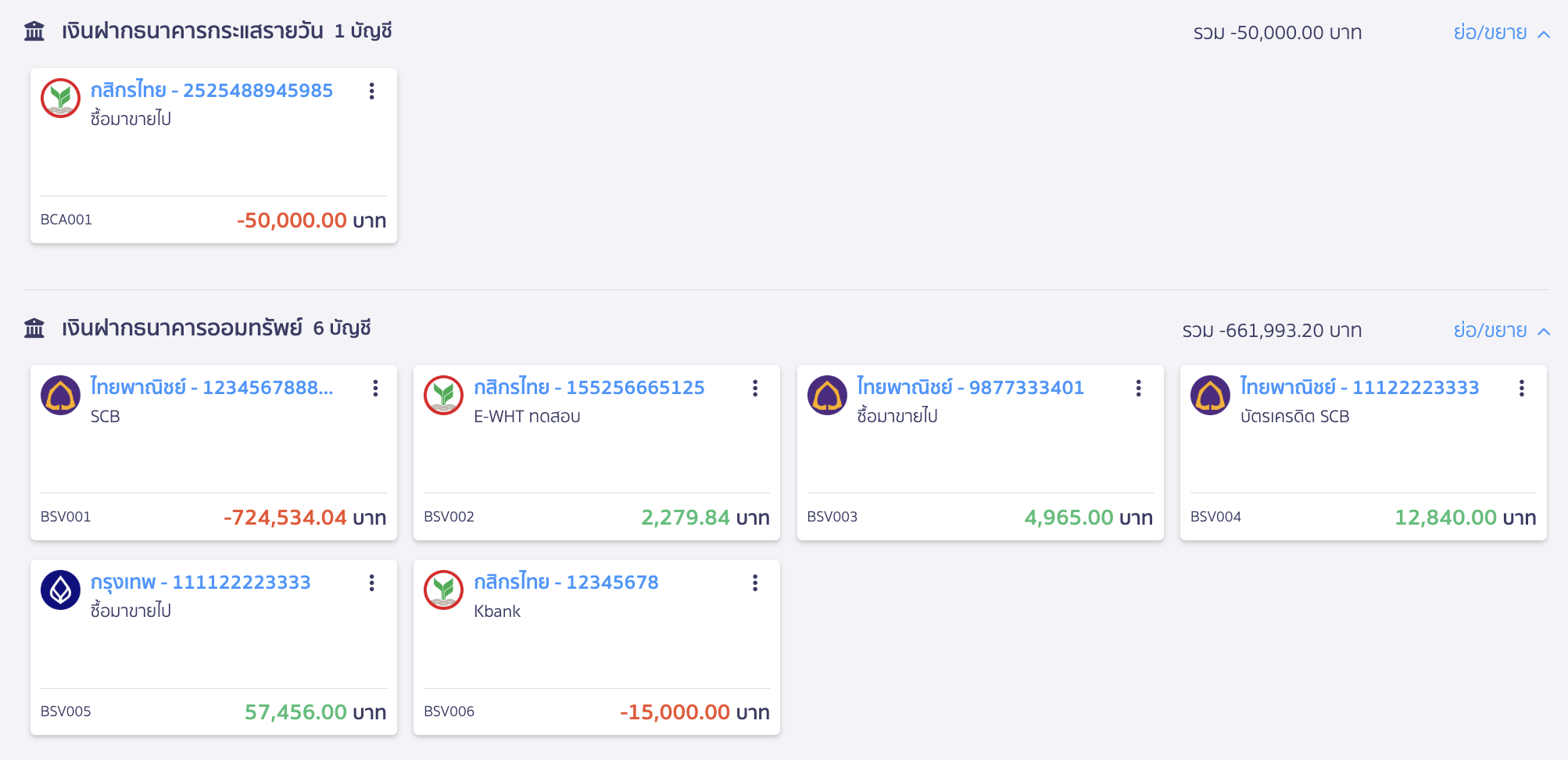Open account link กสิกรไทย - 155256665125
The image size is (1568, 760).
(x=589, y=388)
